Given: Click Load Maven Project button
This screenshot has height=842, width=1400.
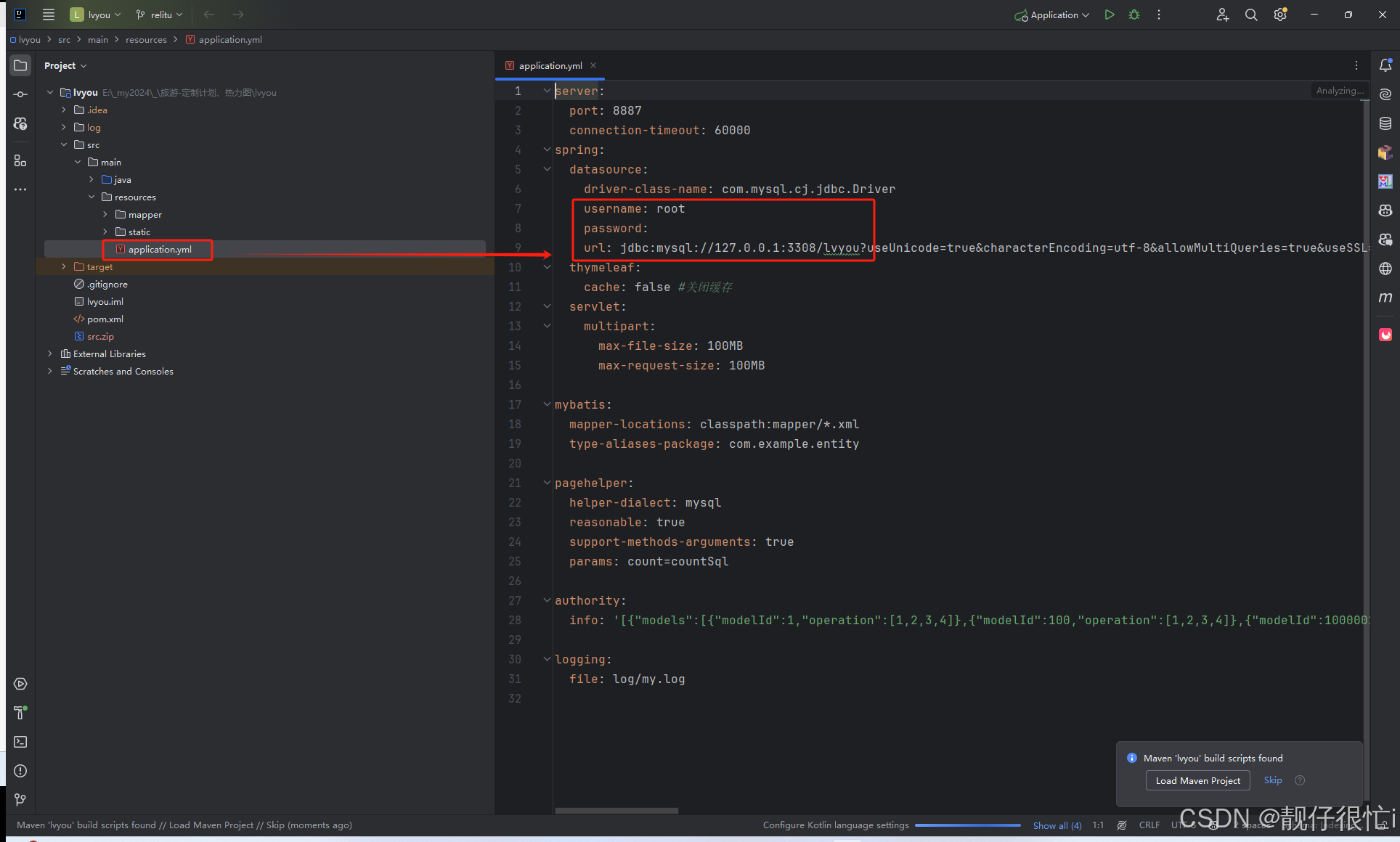Looking at the screenshot, I should point(1197,780).
